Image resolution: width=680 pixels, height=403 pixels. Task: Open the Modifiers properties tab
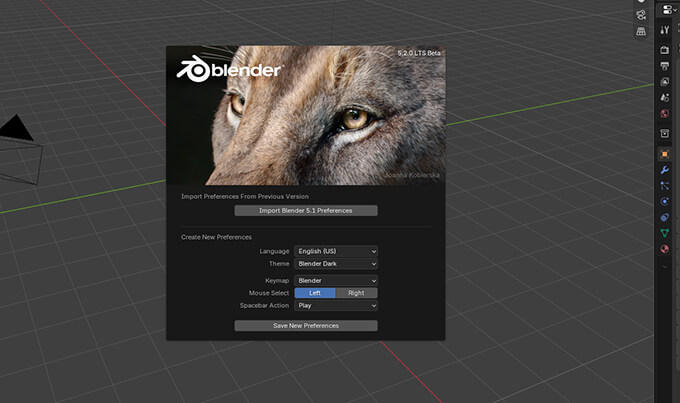point(664,170)
